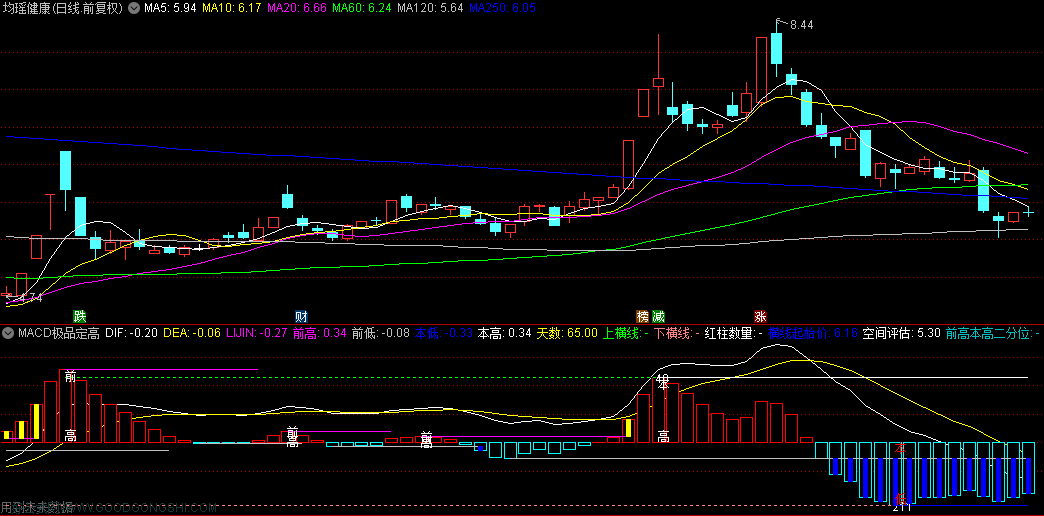Click the LIJIN: -0.27 value
Image resolution: width=1044 pixels, height=516 pixels.
click(257, 332)
